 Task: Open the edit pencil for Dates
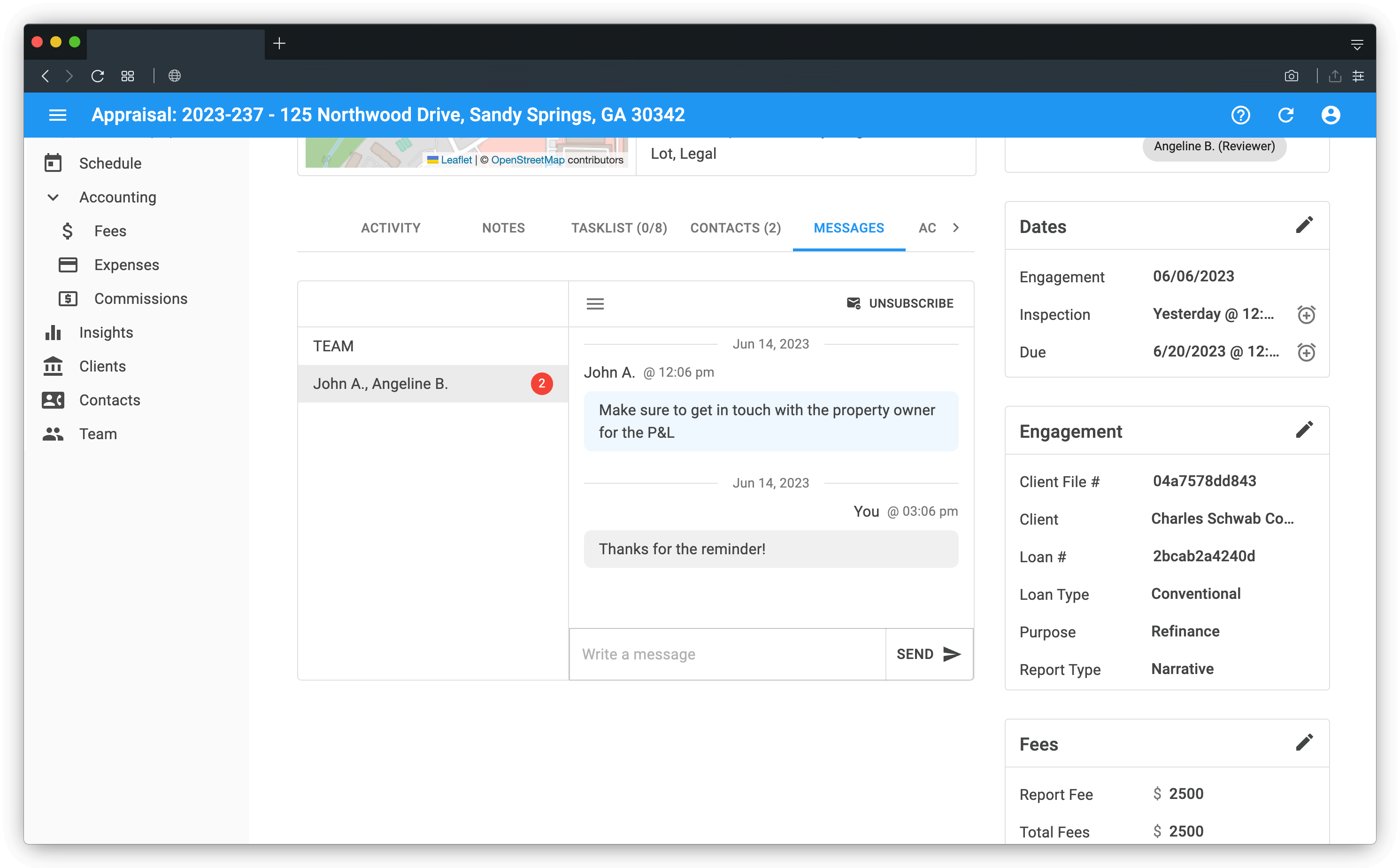[x=1305, y=225]
